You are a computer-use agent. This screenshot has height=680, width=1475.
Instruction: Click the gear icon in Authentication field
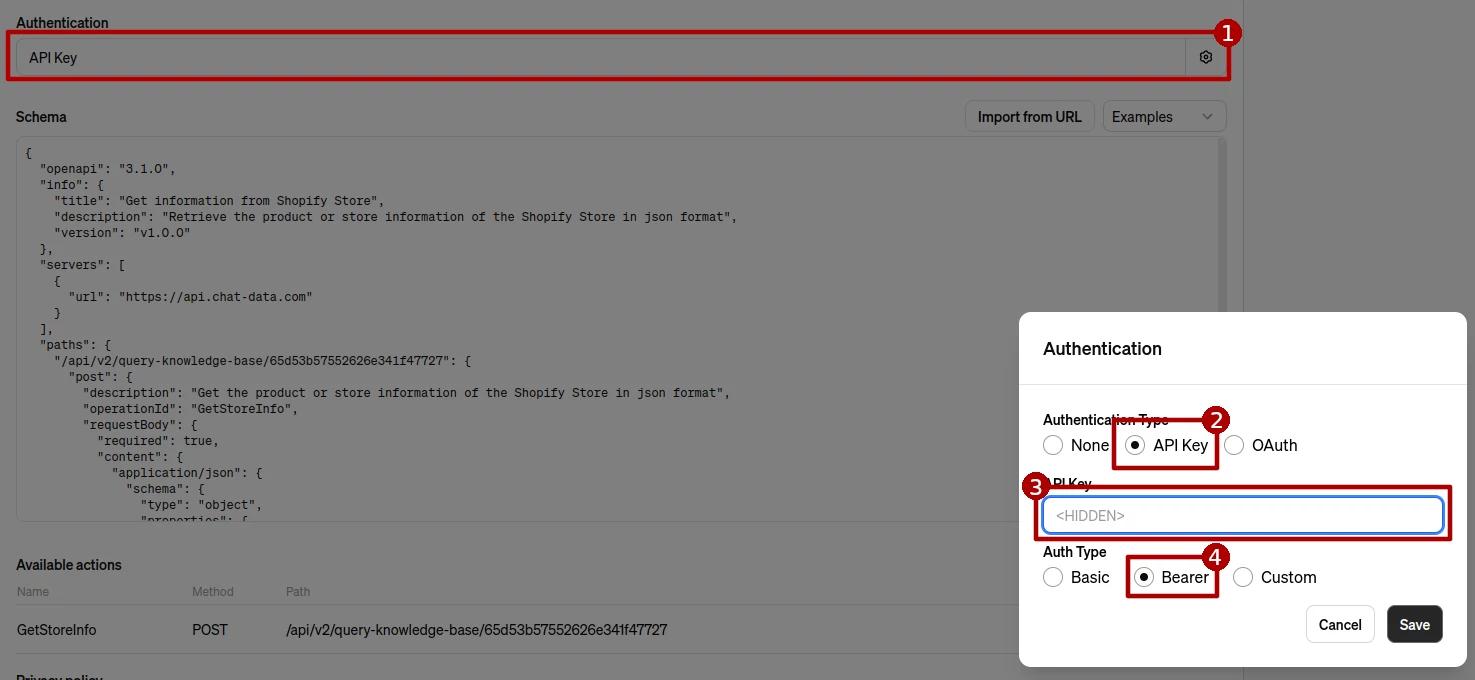pos(1205,58)
